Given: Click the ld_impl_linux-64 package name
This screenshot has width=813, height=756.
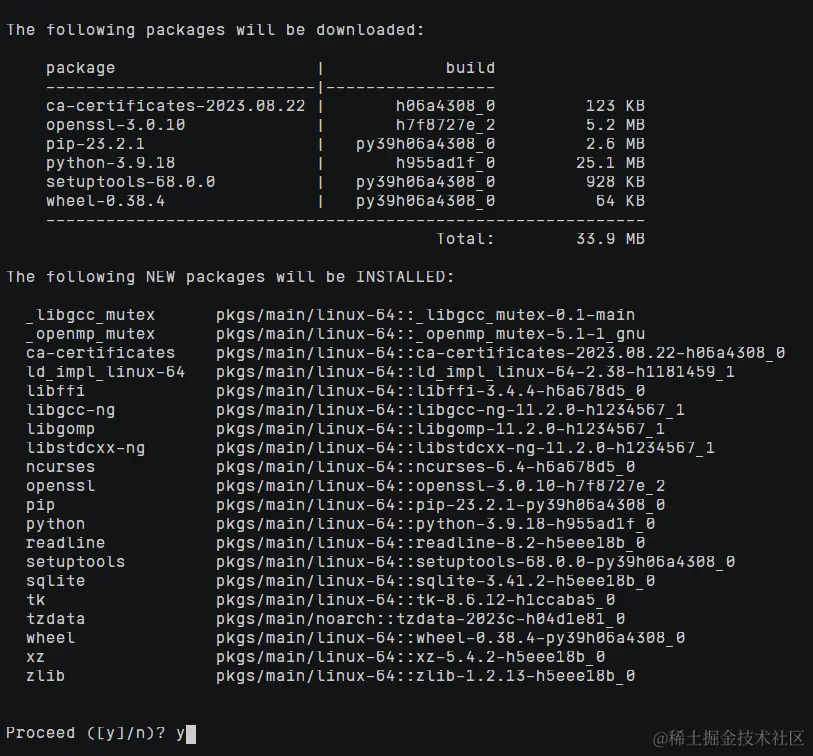Looking at the screenshot, I should coord(106,372).
